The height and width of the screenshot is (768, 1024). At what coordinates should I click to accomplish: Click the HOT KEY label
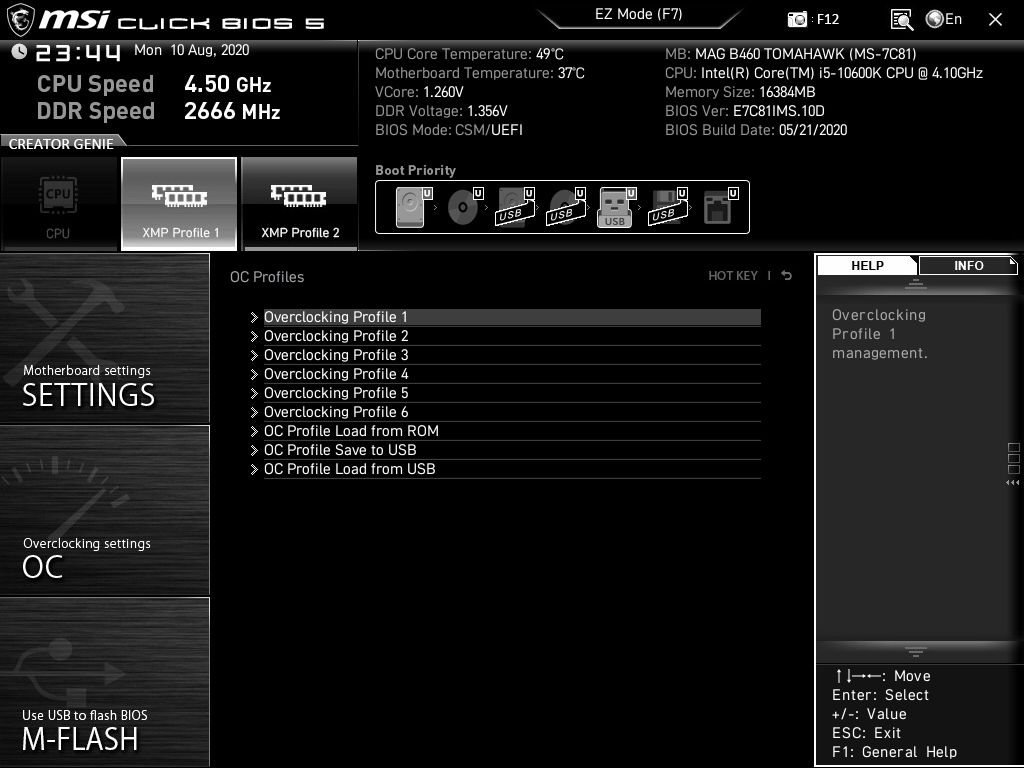(x=733, y=276)
